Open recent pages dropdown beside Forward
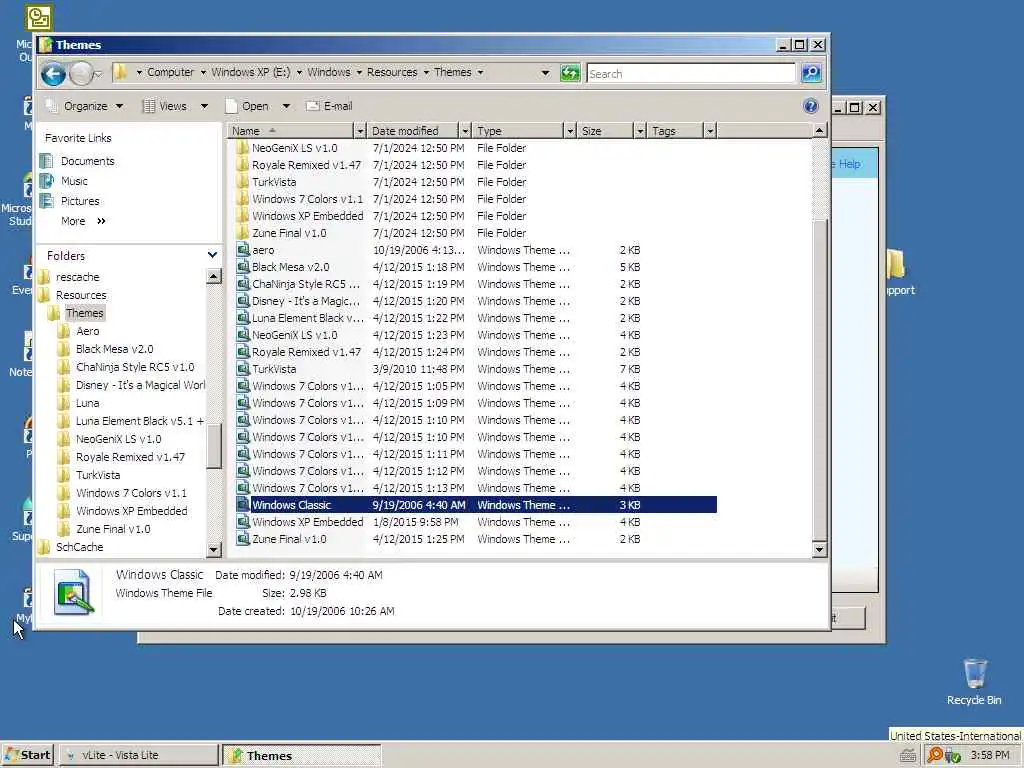The width and height of the screenshot is (1024, 768). [98, 74]
